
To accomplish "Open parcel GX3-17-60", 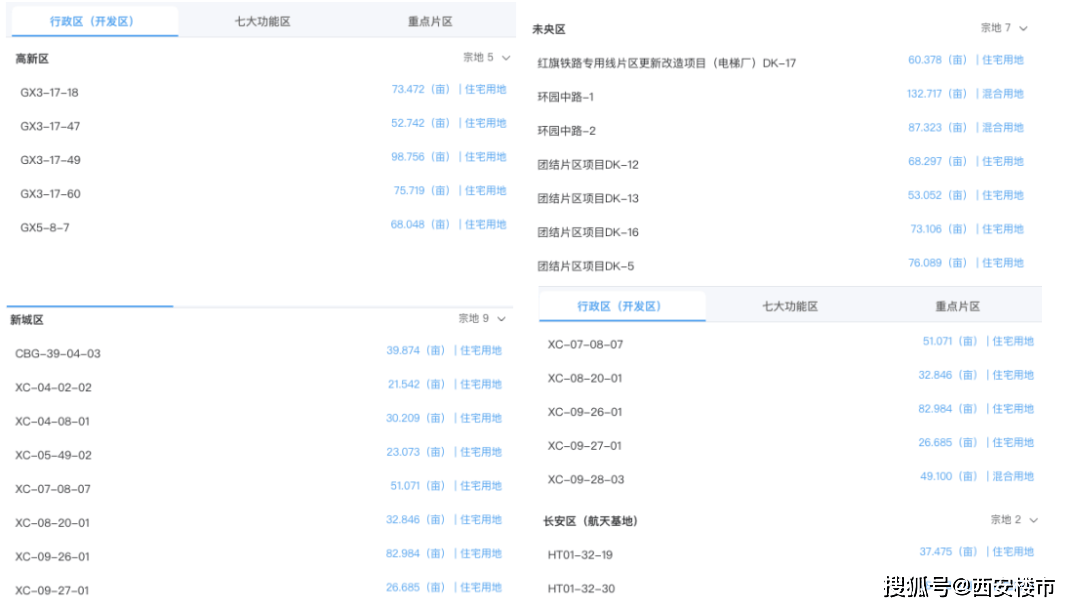I will point(50,193).
